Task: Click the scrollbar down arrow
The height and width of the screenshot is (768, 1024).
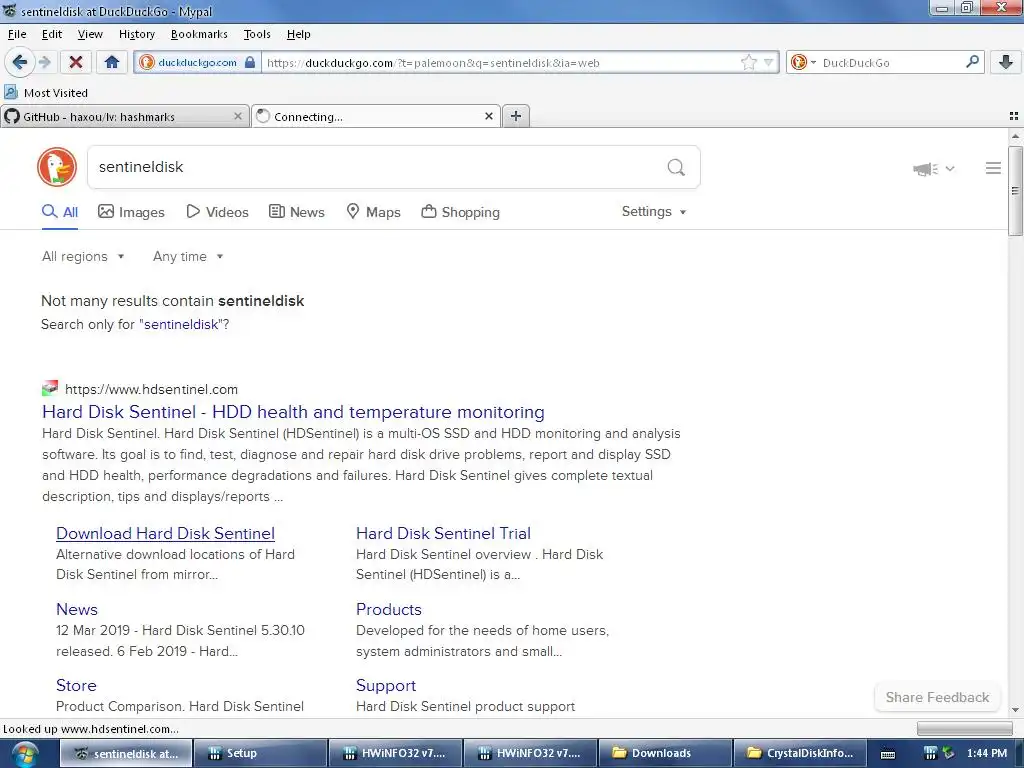Action: [1015, 710]
